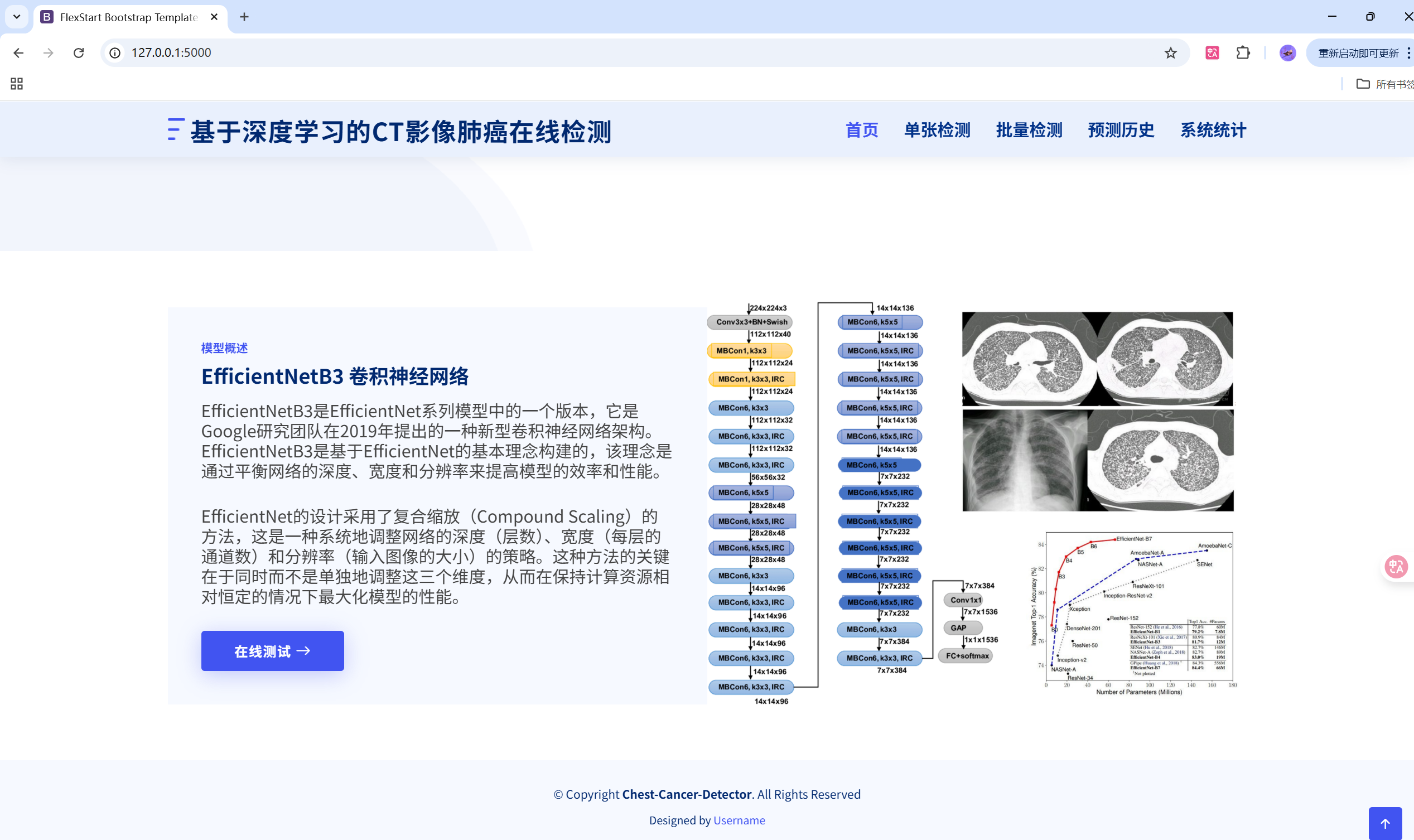Bookmark page with star icon

point(1170,52)
